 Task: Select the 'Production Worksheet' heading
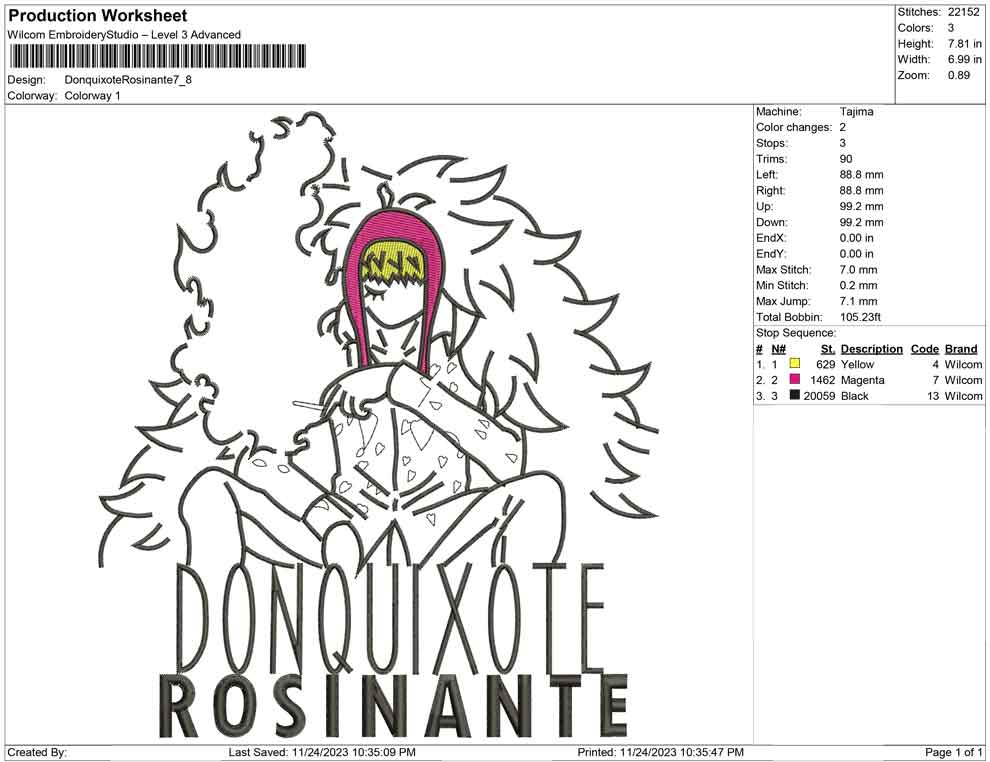click(98, 16)
